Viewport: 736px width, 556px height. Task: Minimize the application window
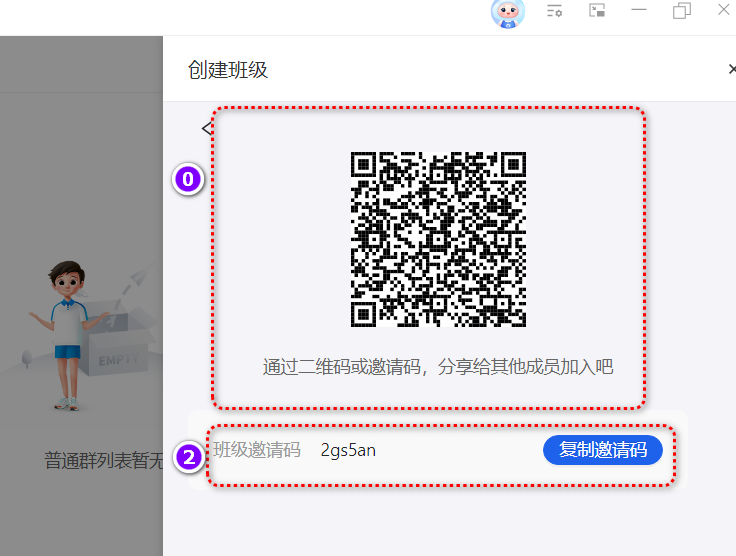(x=639, y=11)
